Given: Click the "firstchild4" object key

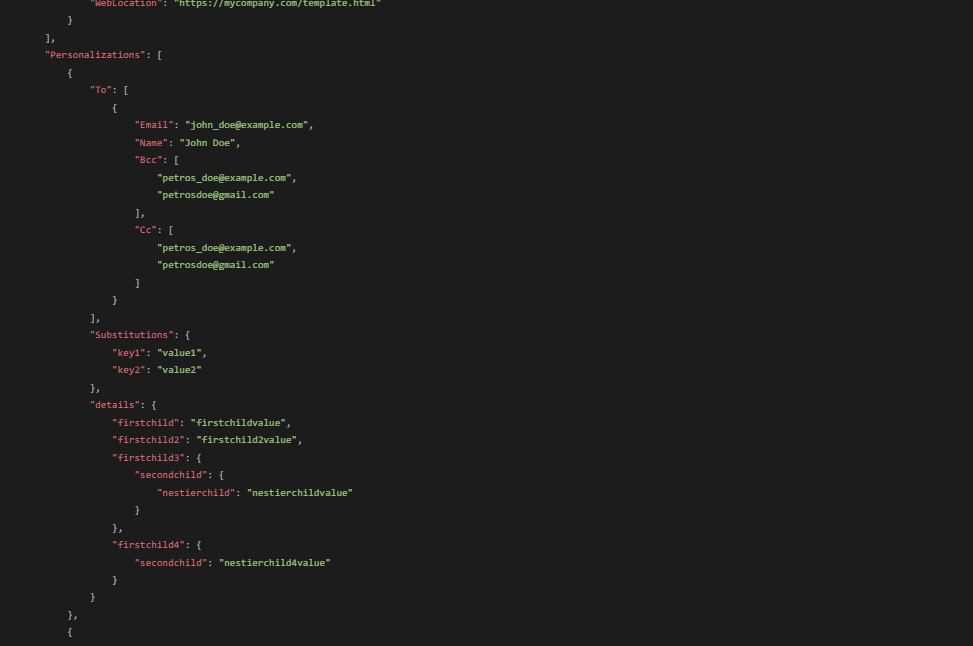Looking at the screenshot, I should coord(146,545).
